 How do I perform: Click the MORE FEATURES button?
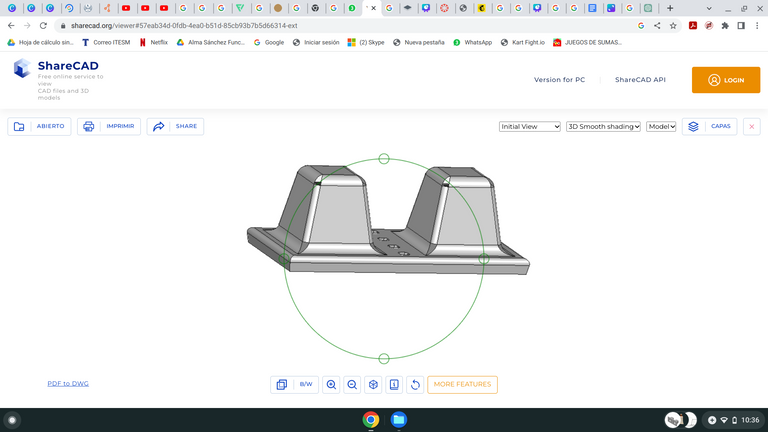point(462,384)
